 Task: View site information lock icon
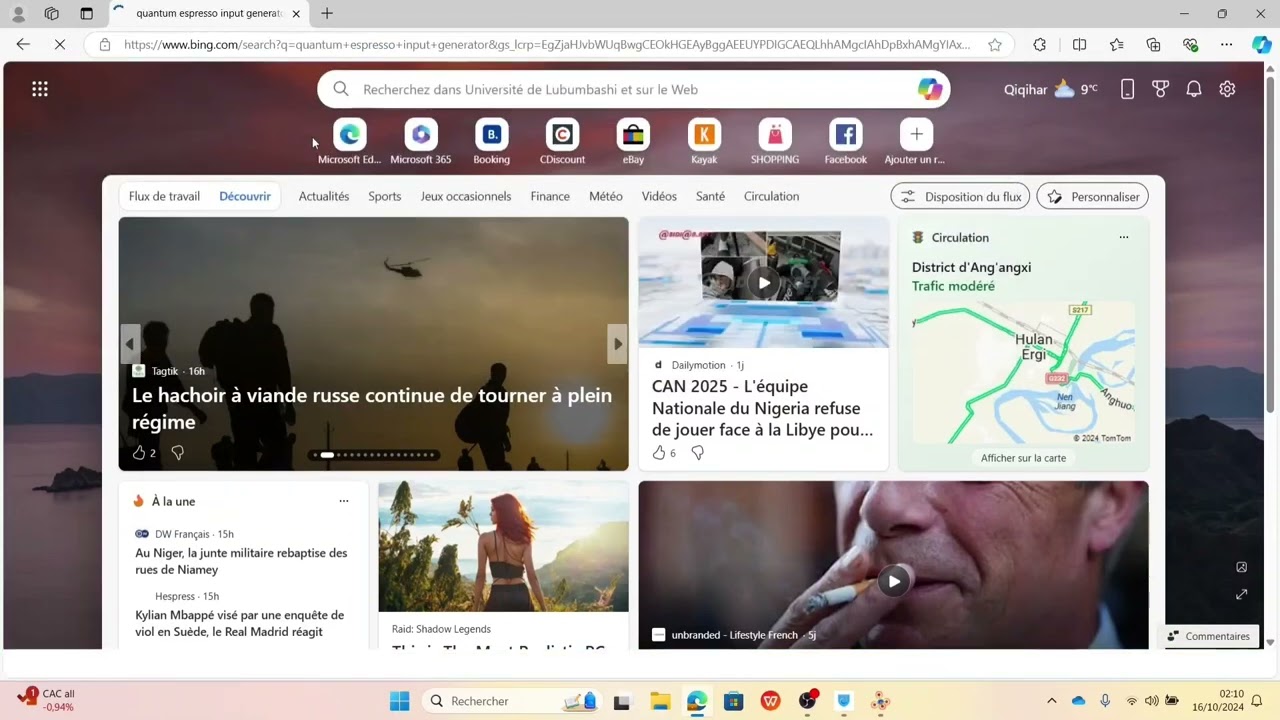(x=105, y=44)
